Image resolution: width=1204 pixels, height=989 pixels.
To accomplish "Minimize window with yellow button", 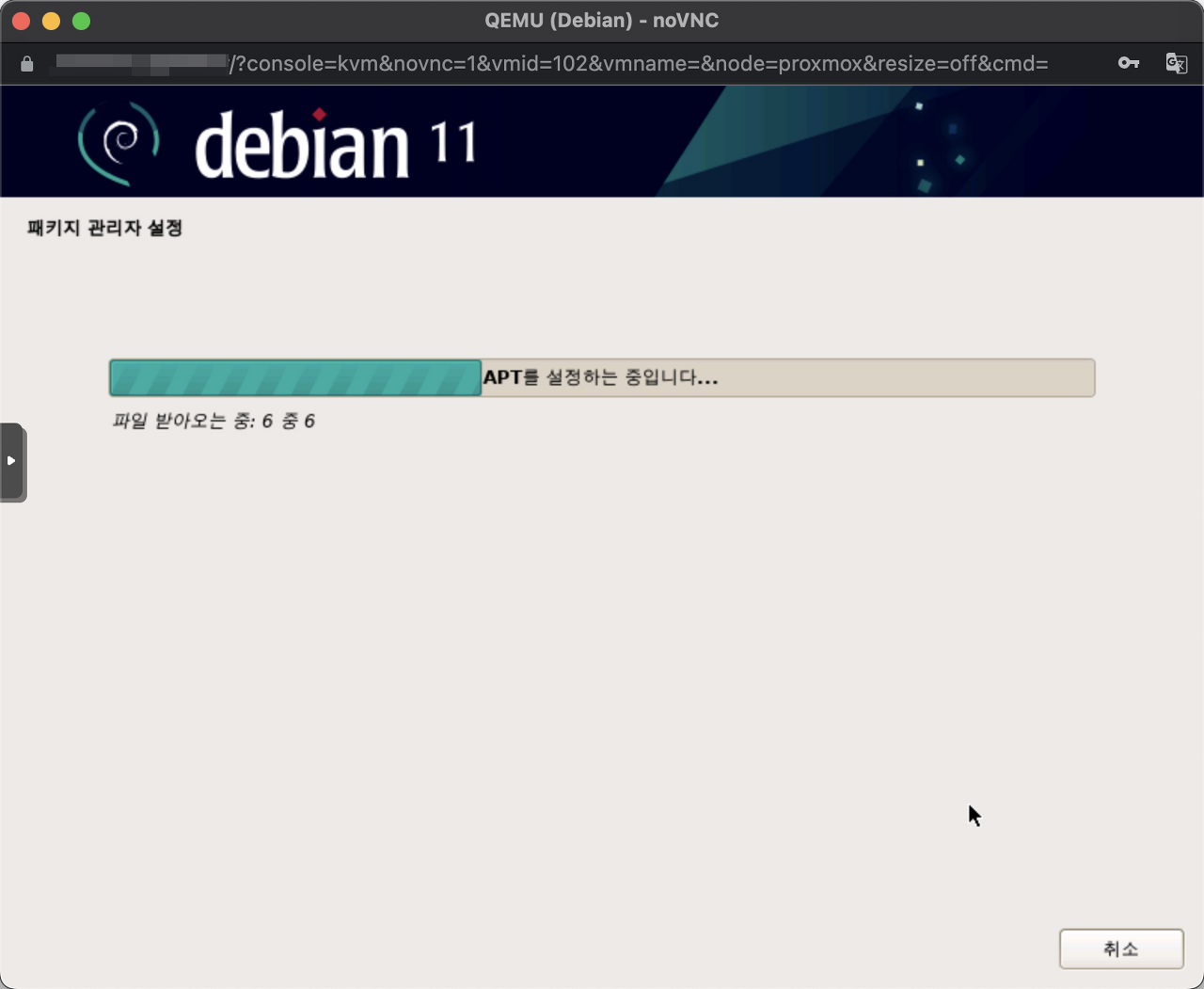I will [x=51, y=21].
